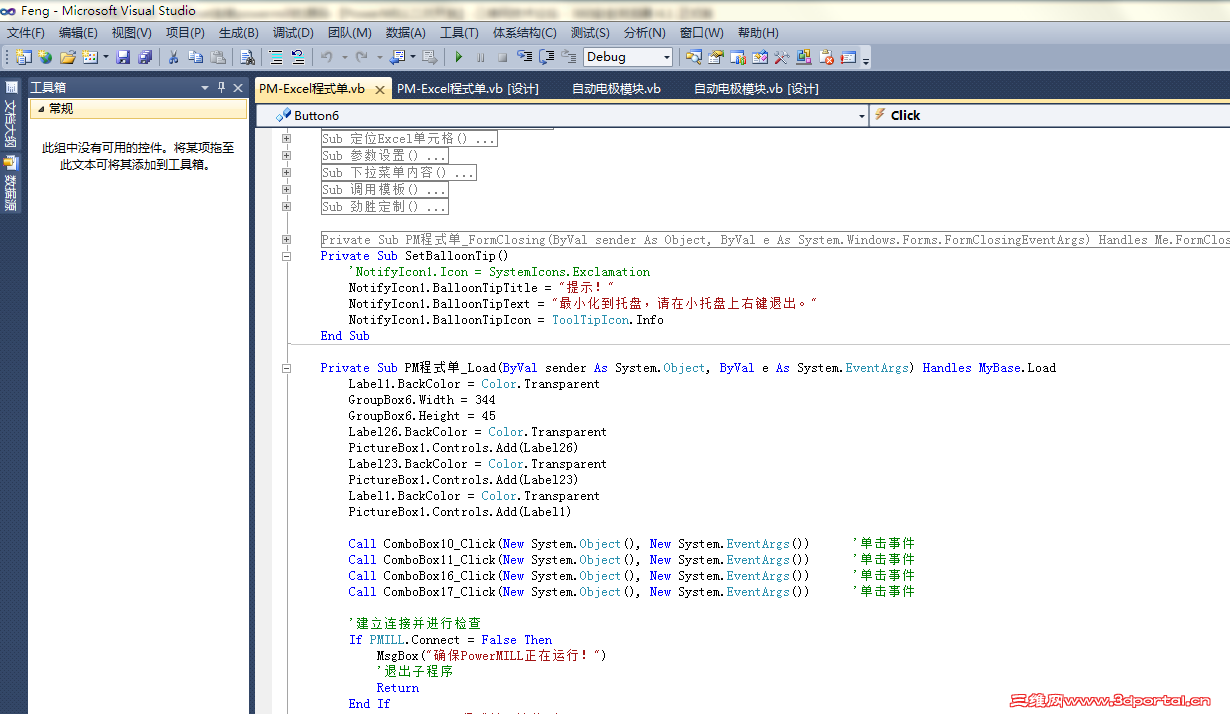This screenshot has height=714, width=1230.
Task: Switch to 自动电极模块.vb tab
Action: pos(616,89)
